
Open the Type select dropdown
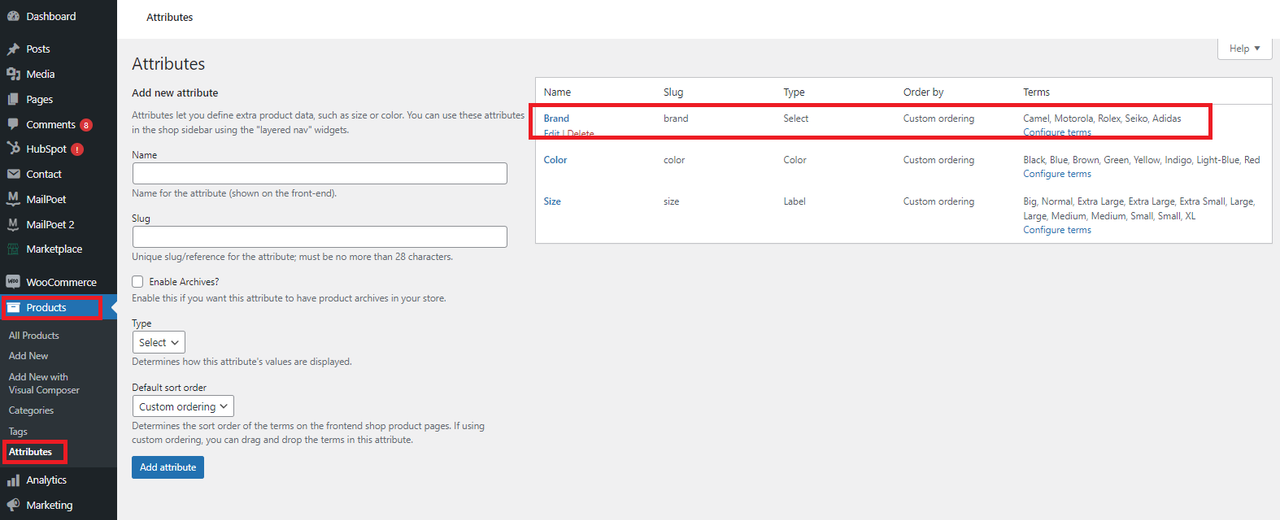[158, 342]
